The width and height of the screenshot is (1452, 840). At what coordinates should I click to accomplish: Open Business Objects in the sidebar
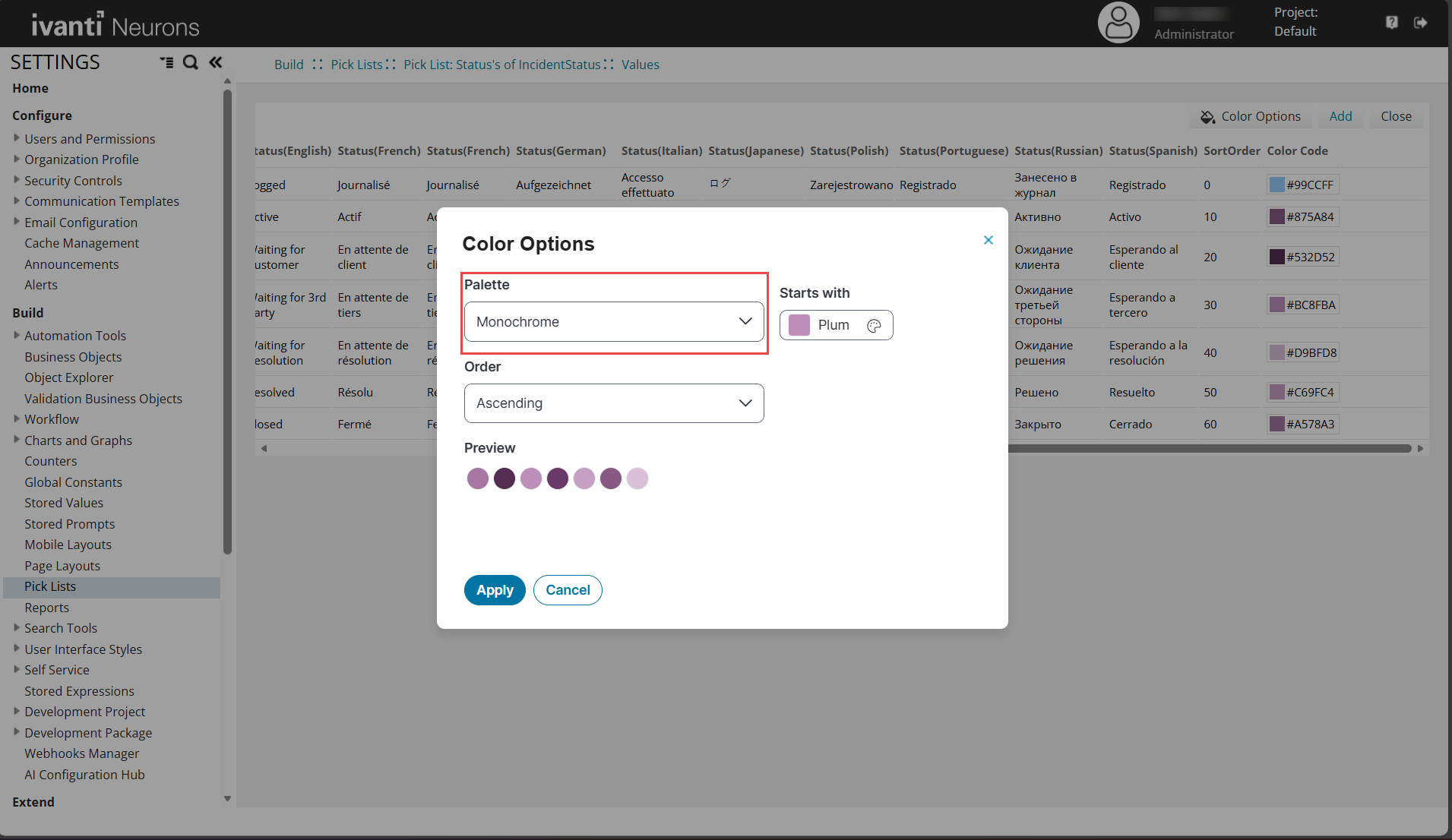click(x=73, y=357)
